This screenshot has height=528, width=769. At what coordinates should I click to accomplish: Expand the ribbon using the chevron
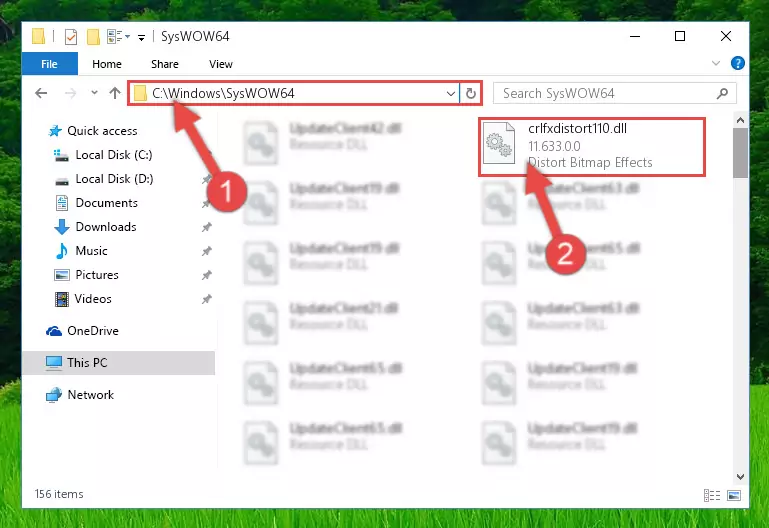point(716,63)
